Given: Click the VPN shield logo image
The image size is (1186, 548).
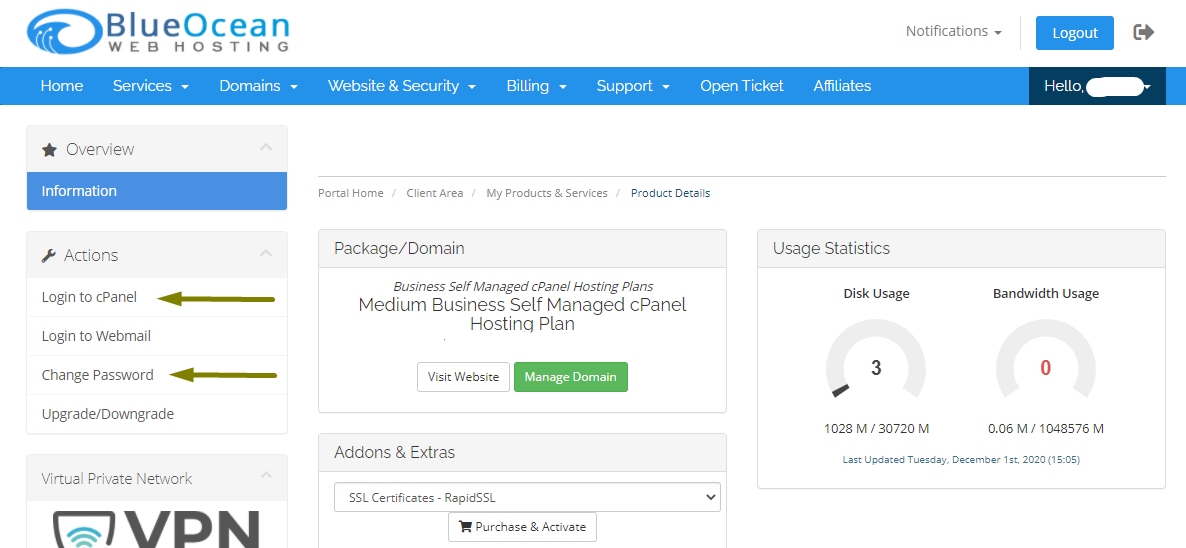Looking at the screenshot, I should (x=156, y=528).
